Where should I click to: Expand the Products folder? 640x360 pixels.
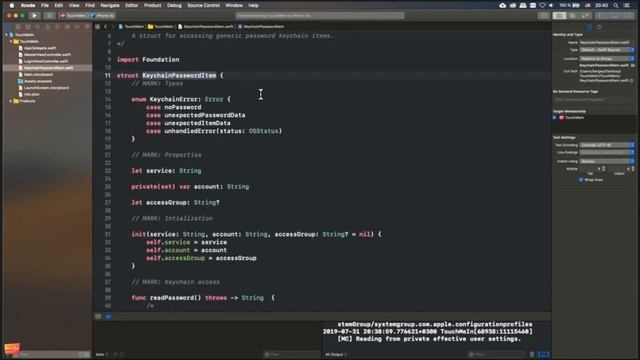11,101
